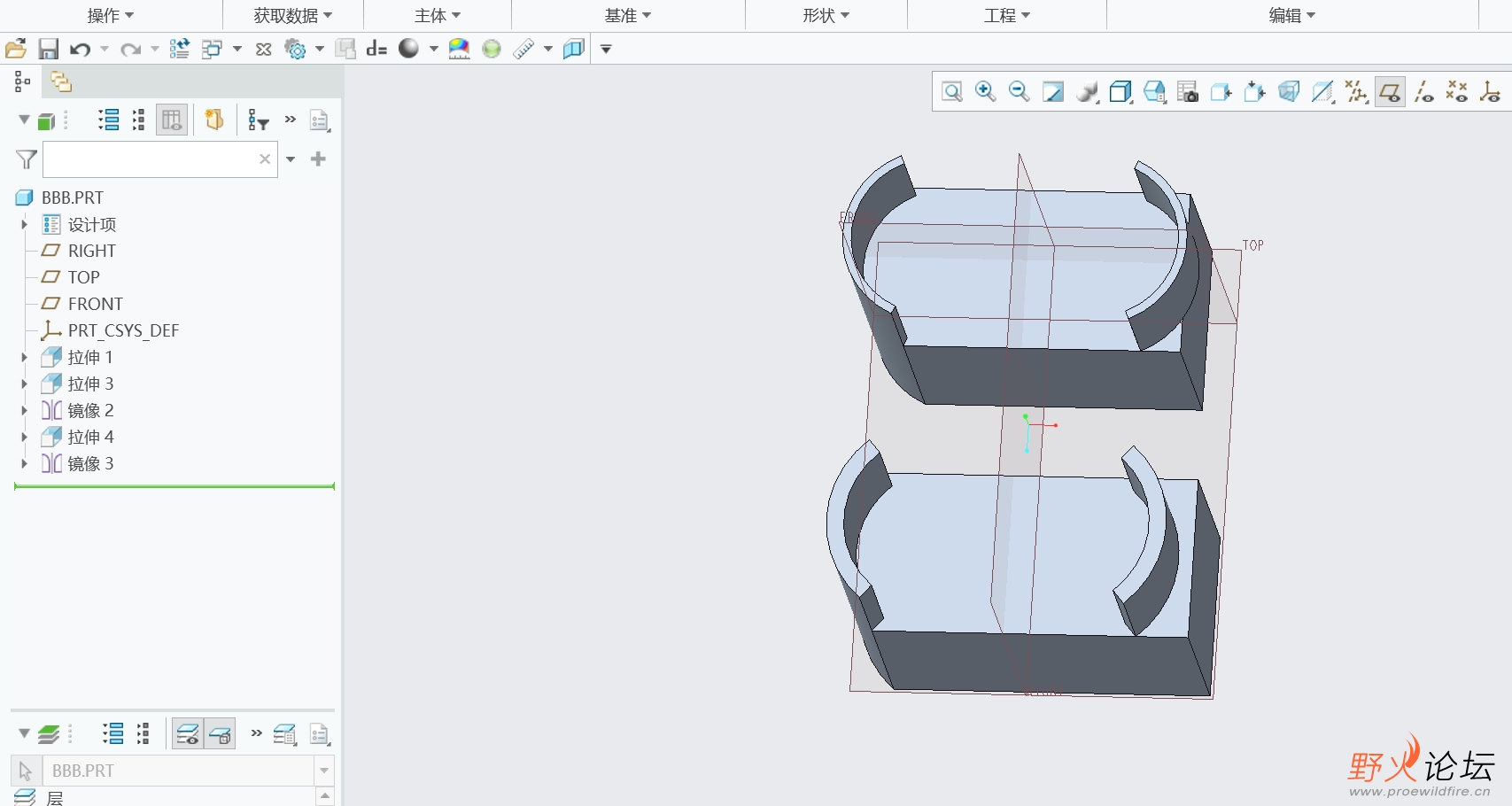Open the 编辑 ribbon group menu
The width and height of the screenshot is (1512, 806).
[x=1292, y=15]
